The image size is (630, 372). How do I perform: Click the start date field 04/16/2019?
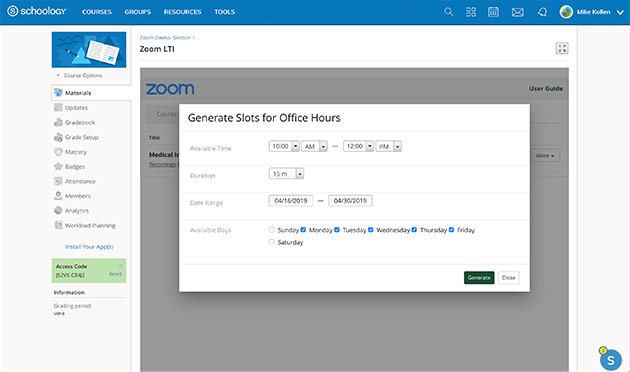point(291,201)
